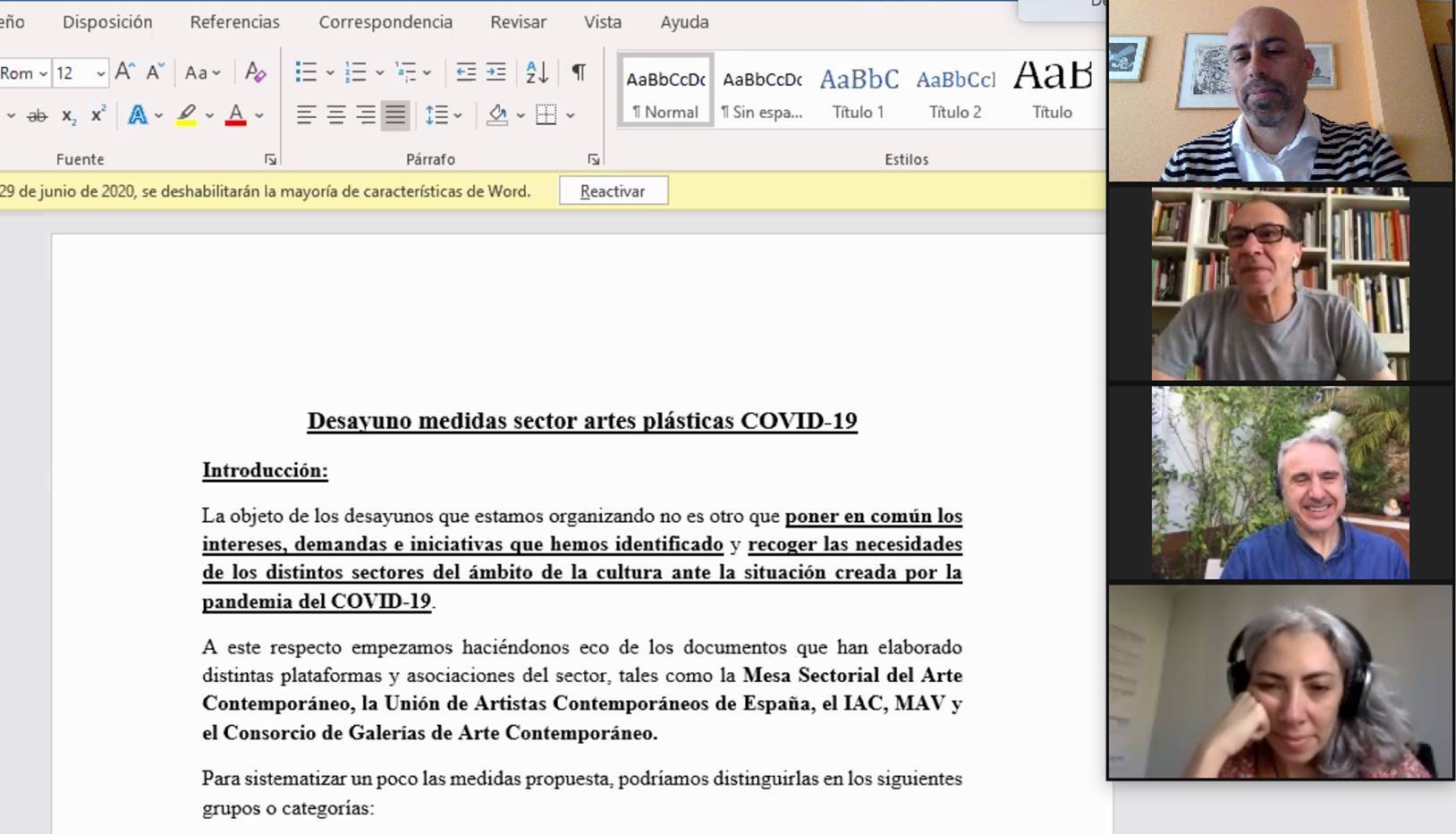Toggle justified text alignment
1456x834 pixels.
pos(394,115)
